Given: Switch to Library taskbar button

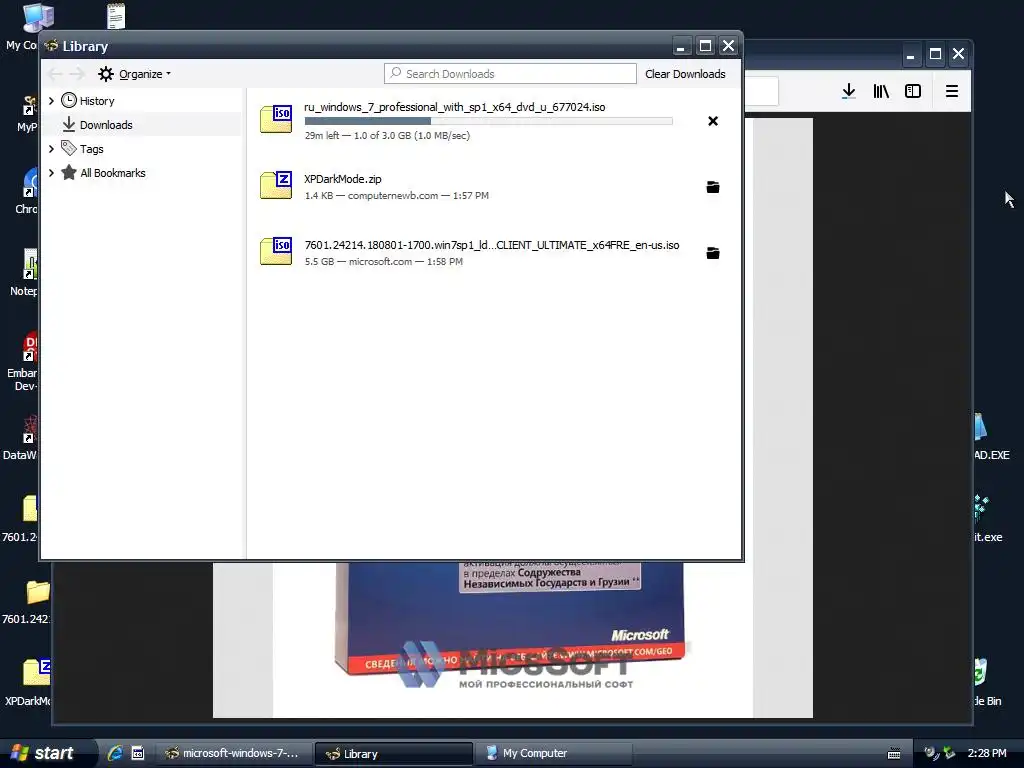Looking at the screenshot, I should click(393, 754).
